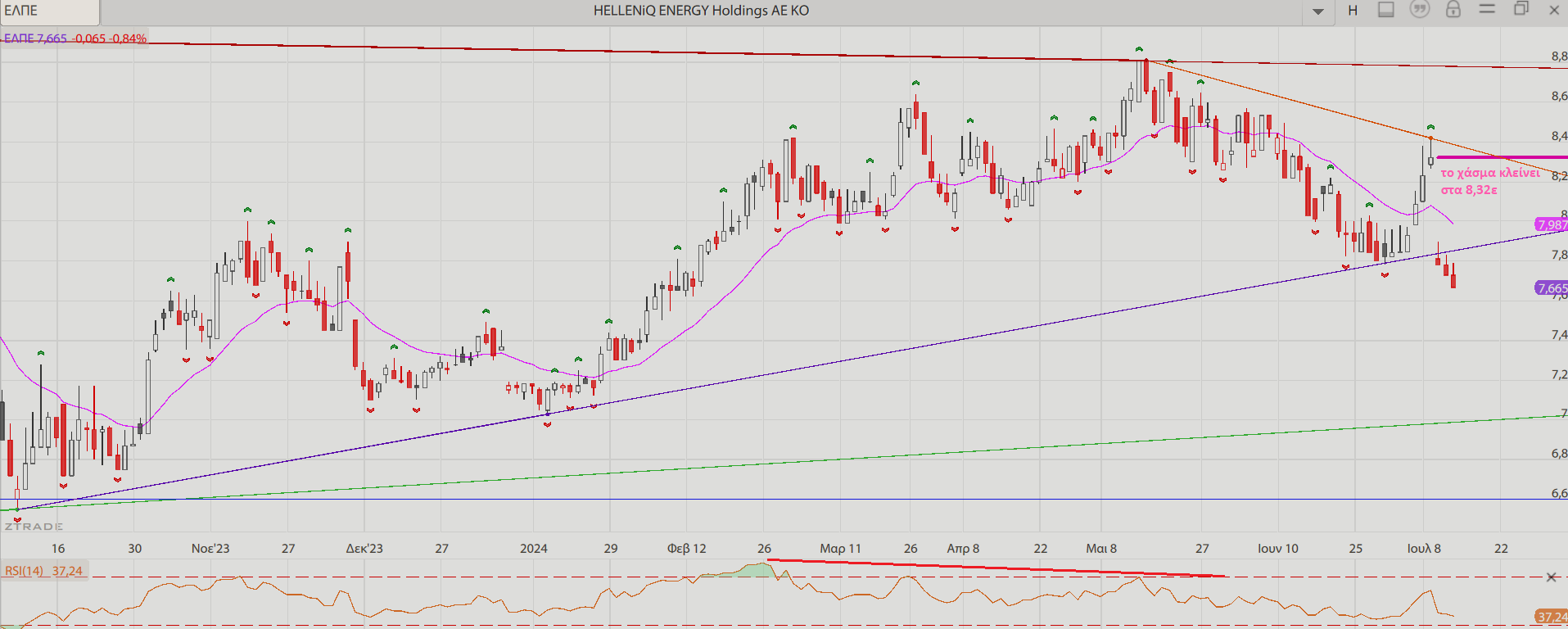Click the 2024 date axis label
Viewport: 1568px width, 629px height.
pos(534,549)
